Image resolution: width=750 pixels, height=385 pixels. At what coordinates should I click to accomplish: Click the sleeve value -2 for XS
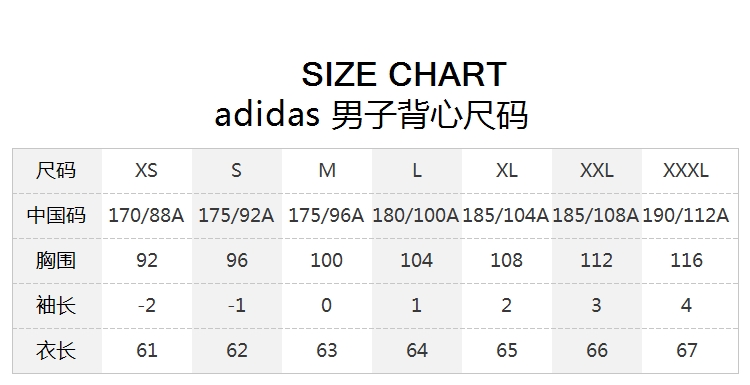146,305
